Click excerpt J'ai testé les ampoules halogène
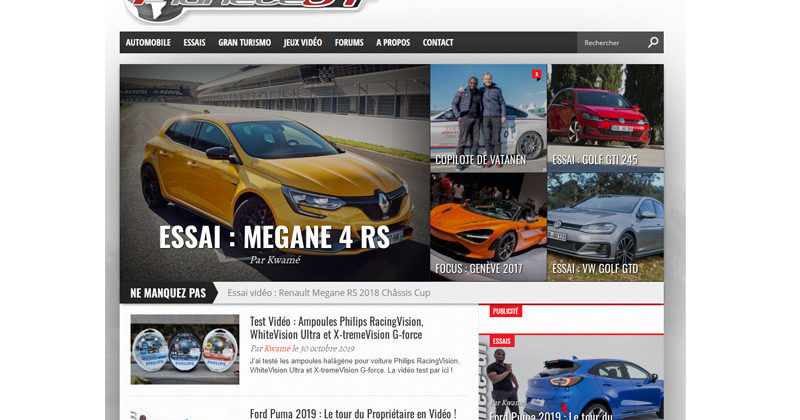This screenshot has width=800, height=420. pos(354,365)
